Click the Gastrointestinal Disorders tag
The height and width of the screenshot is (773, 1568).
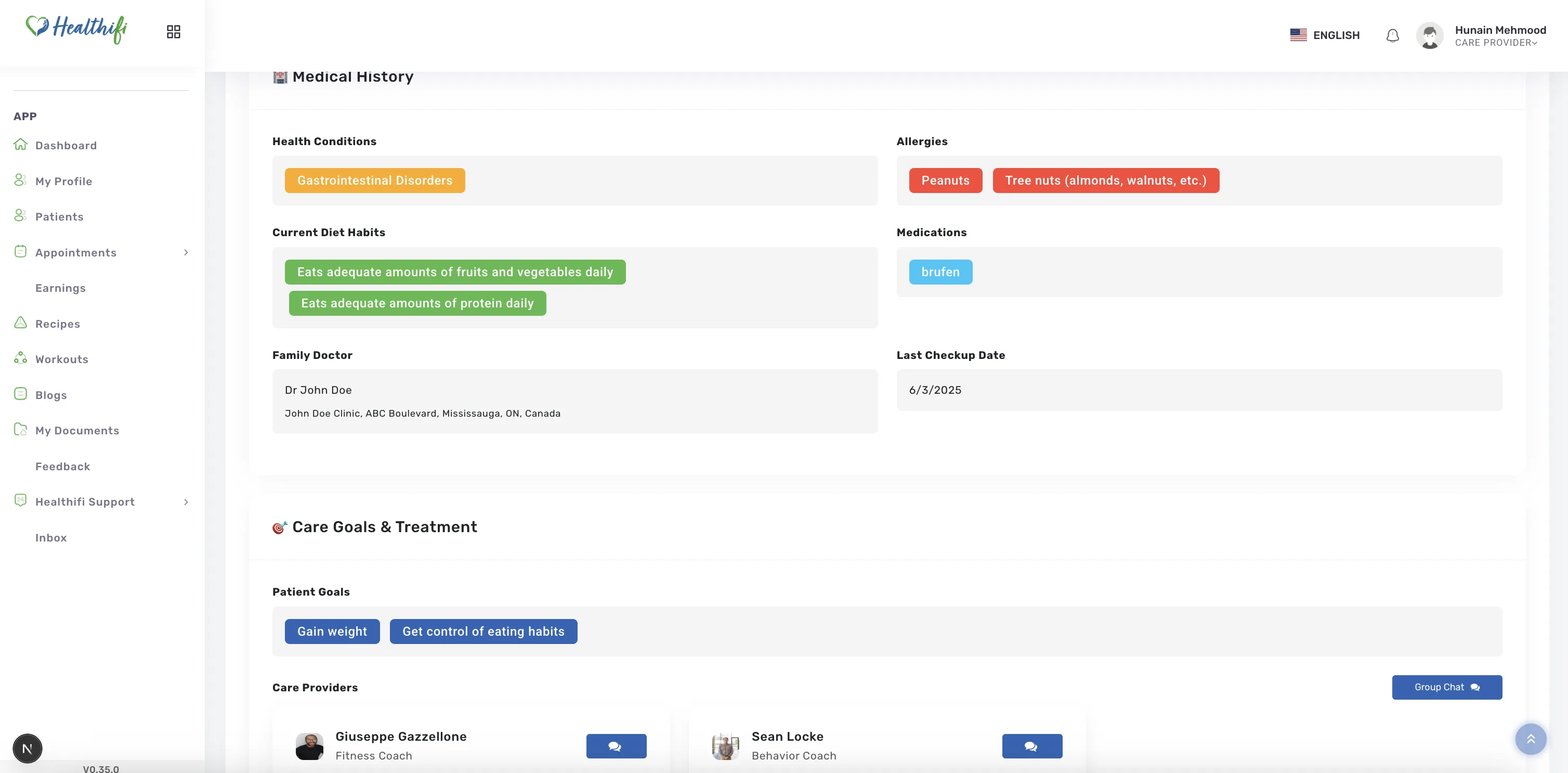tap(375, 181)
